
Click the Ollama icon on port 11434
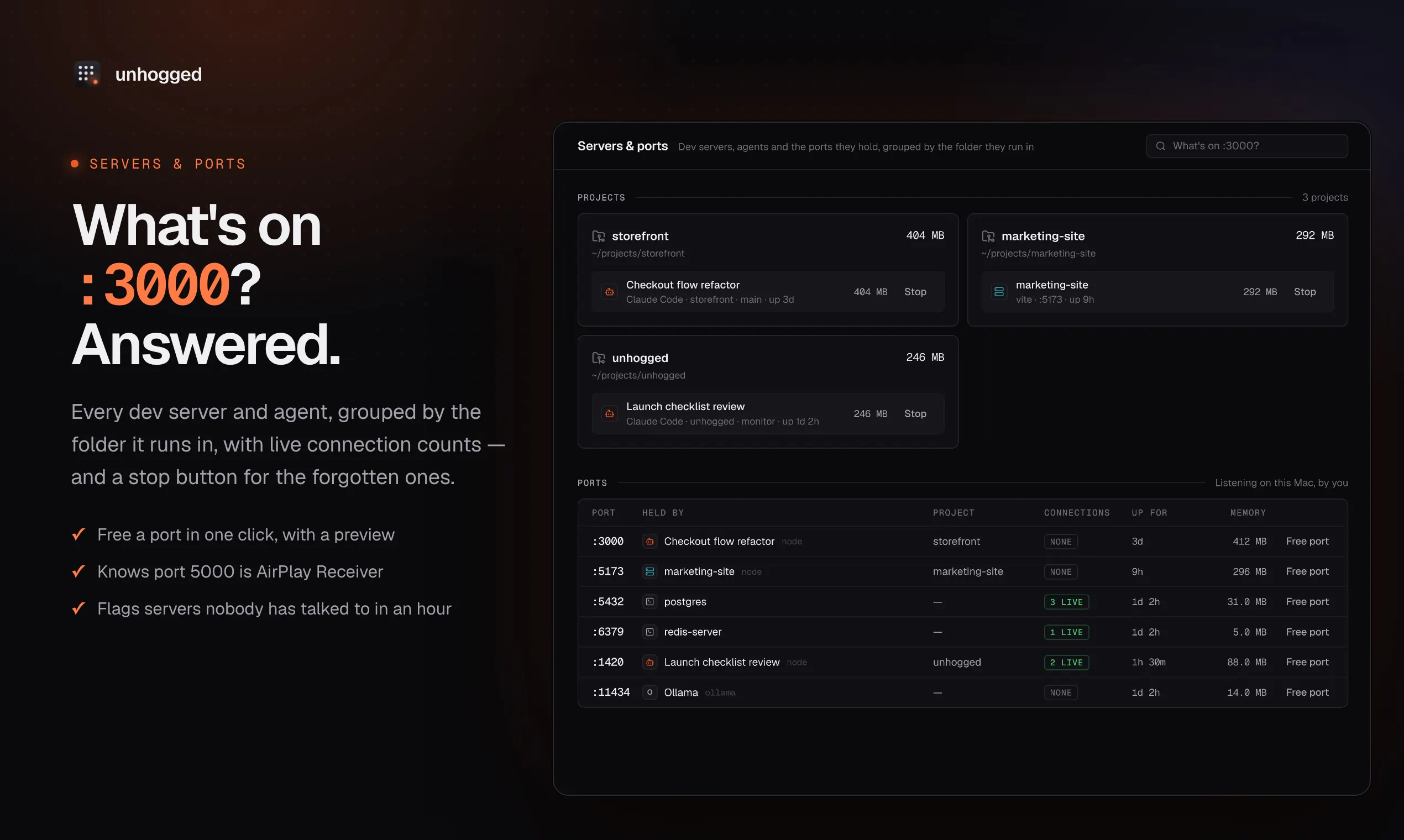click(650, 692)
